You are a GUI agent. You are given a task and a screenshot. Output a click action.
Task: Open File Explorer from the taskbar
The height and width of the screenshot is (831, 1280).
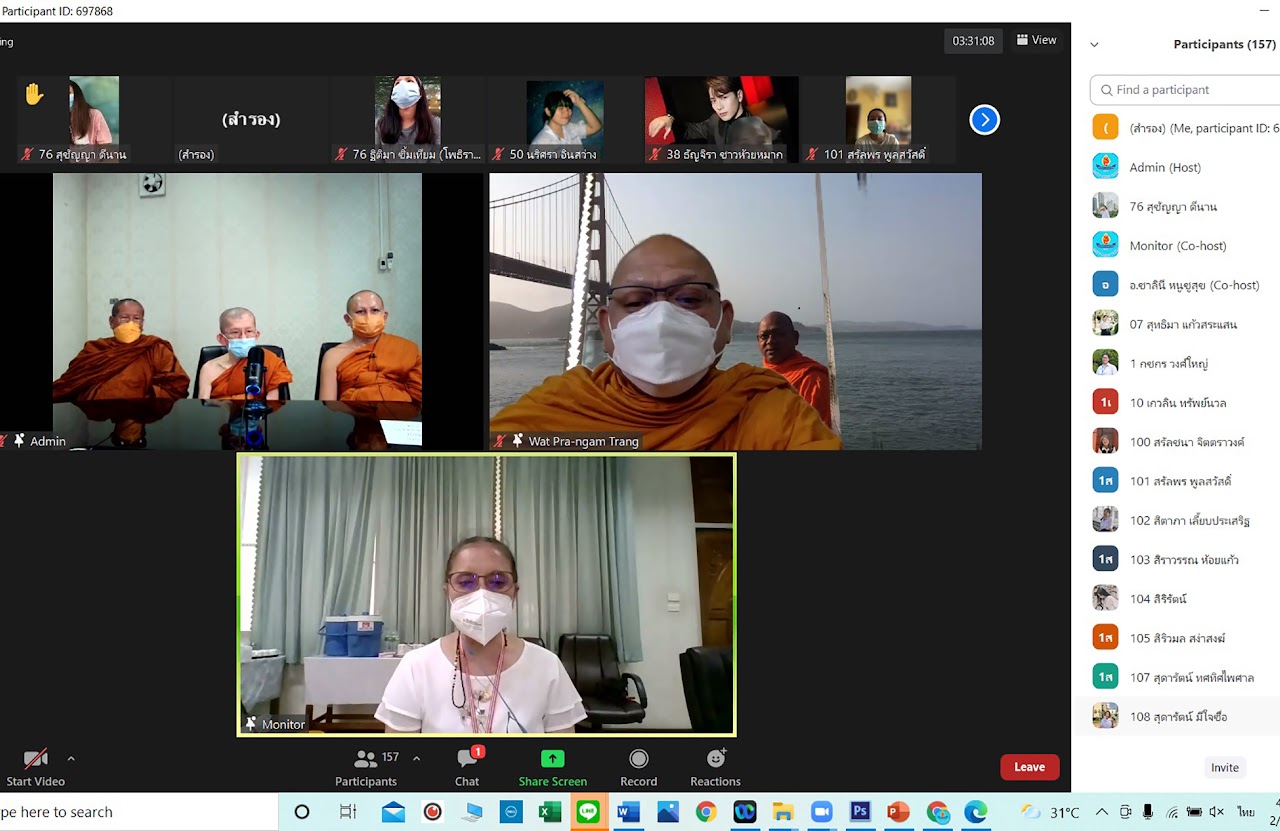point(783,812)
